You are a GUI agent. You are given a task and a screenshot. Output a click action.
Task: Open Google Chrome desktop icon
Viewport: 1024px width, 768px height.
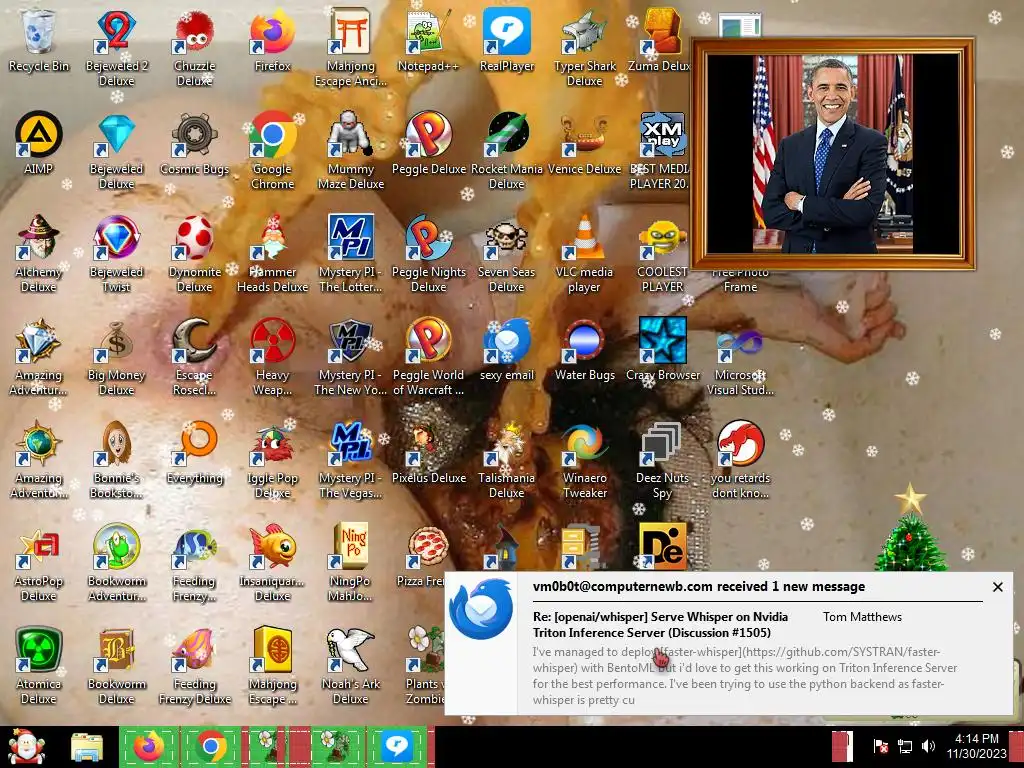point(272,150)
